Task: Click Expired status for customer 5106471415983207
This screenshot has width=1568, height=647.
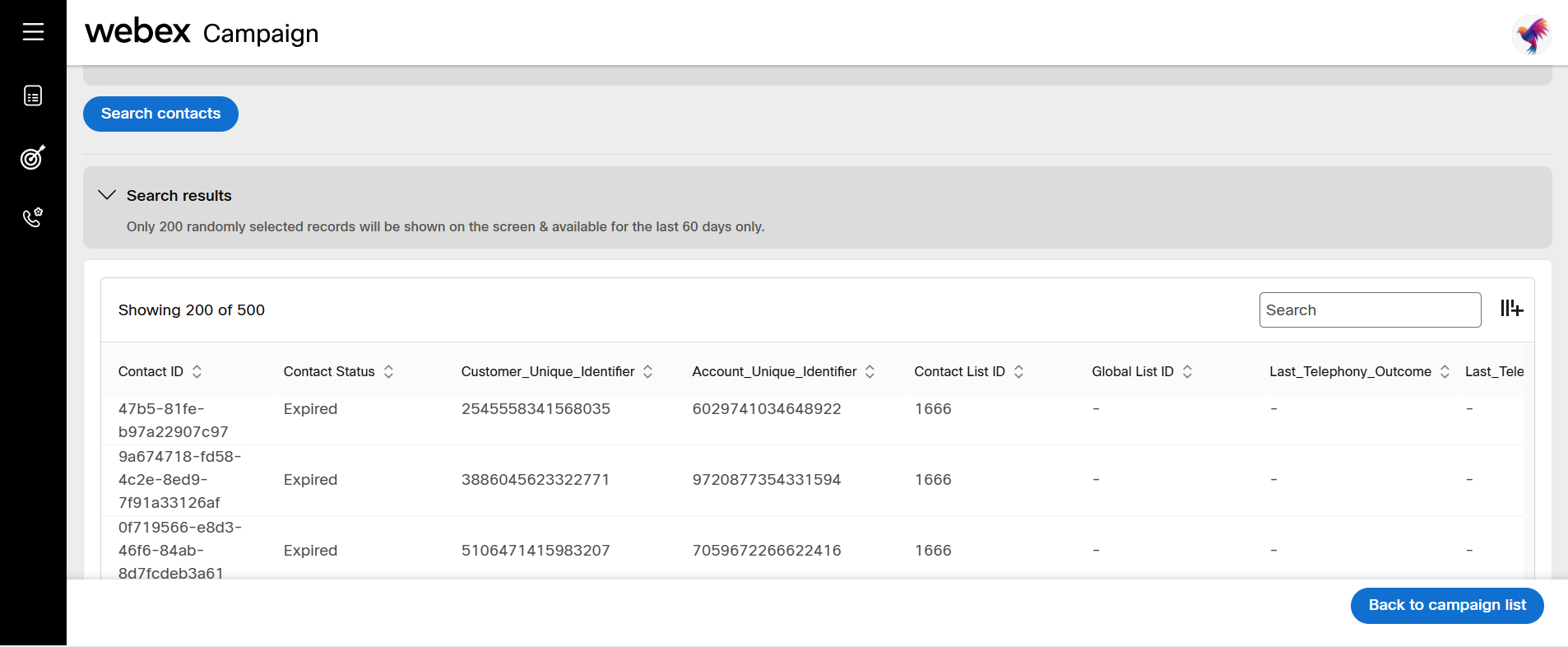Action: pyautogui.click(x=310, y=551)
